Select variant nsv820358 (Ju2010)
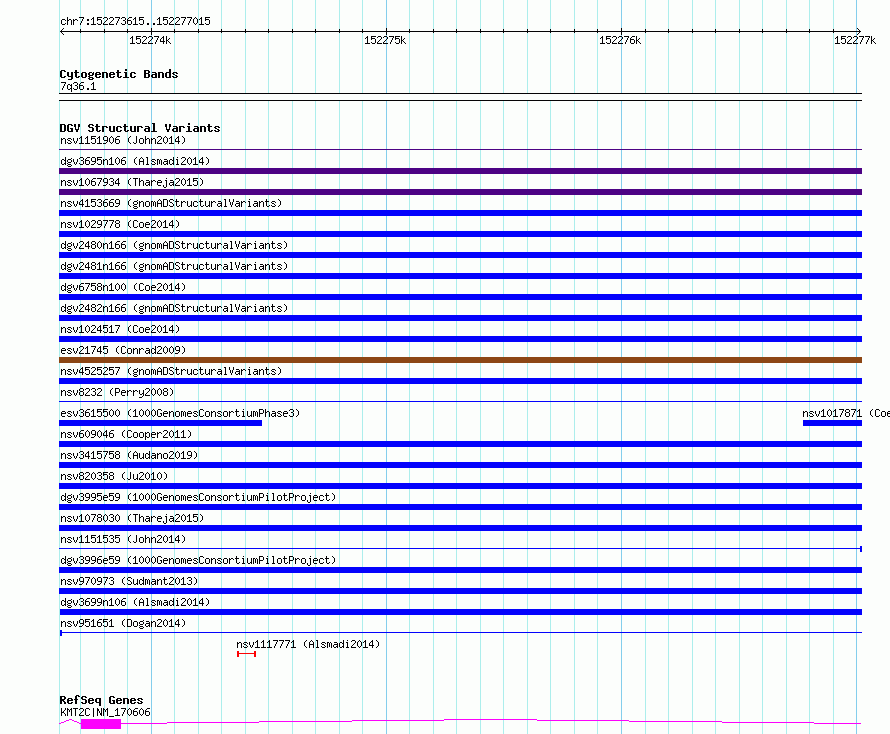Screen dimensions: 890x734 [114, 476]
